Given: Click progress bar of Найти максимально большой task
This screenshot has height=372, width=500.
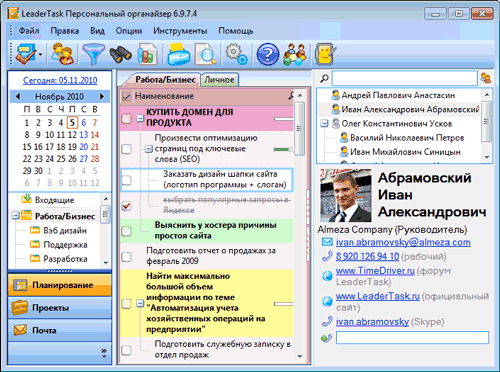Looking at the screenshot, I should pyautogui.click(x=283, y=304).
